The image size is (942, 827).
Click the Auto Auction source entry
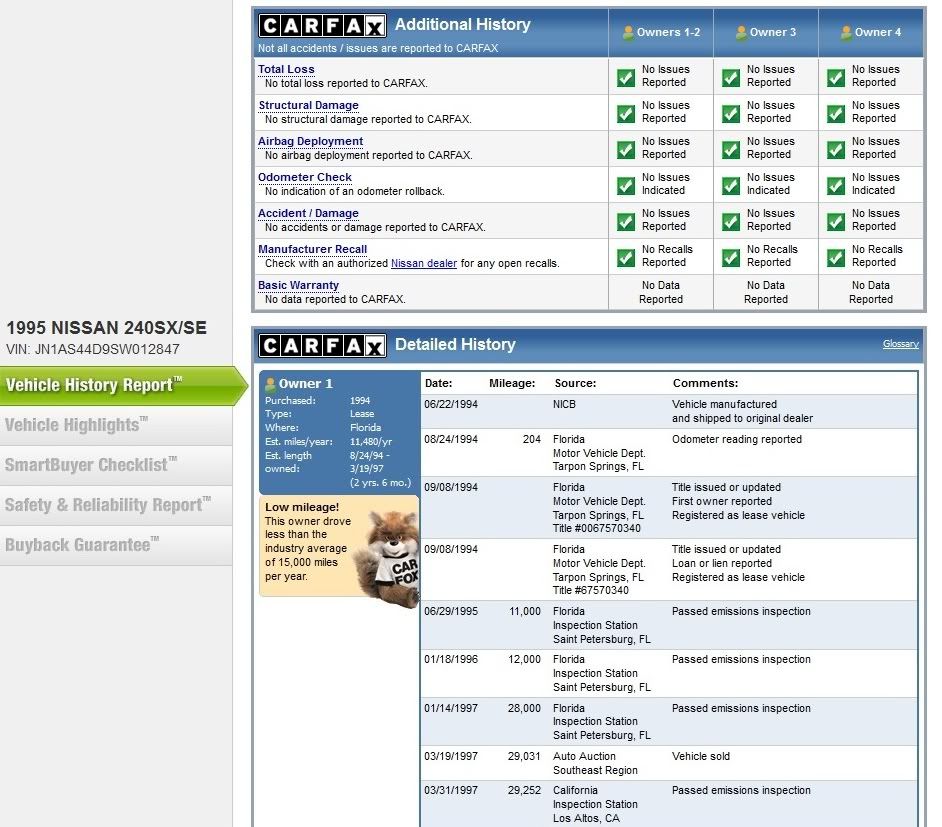(584, 757)
